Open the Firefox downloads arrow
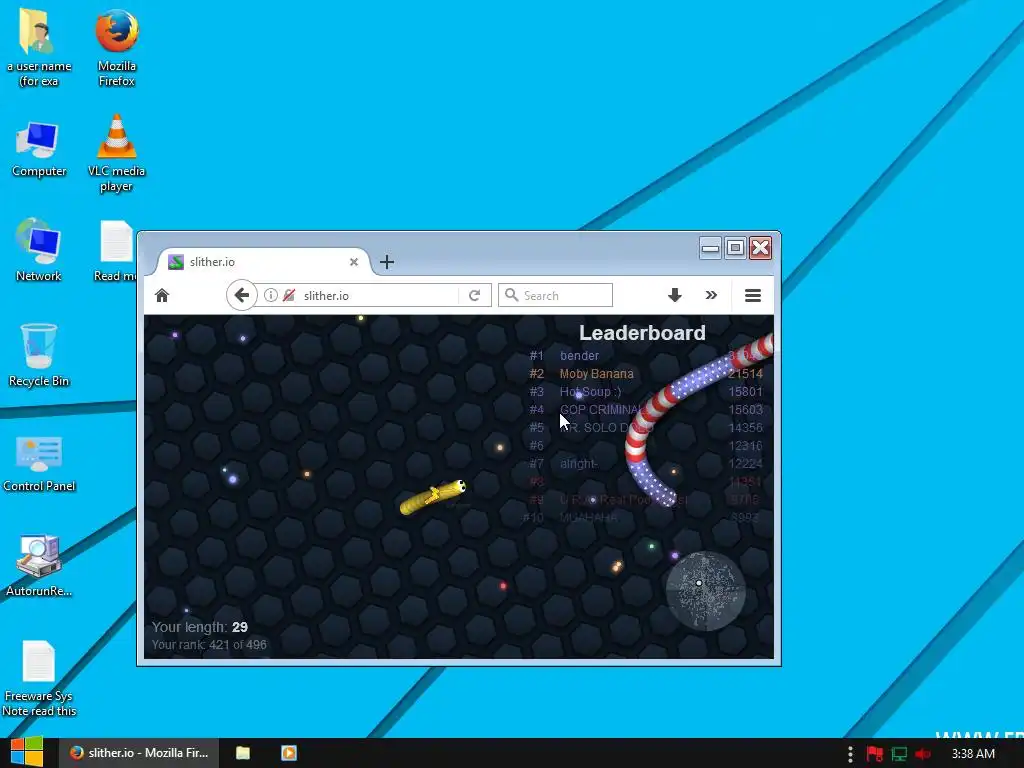The image size is (1024, 768). 675,295
